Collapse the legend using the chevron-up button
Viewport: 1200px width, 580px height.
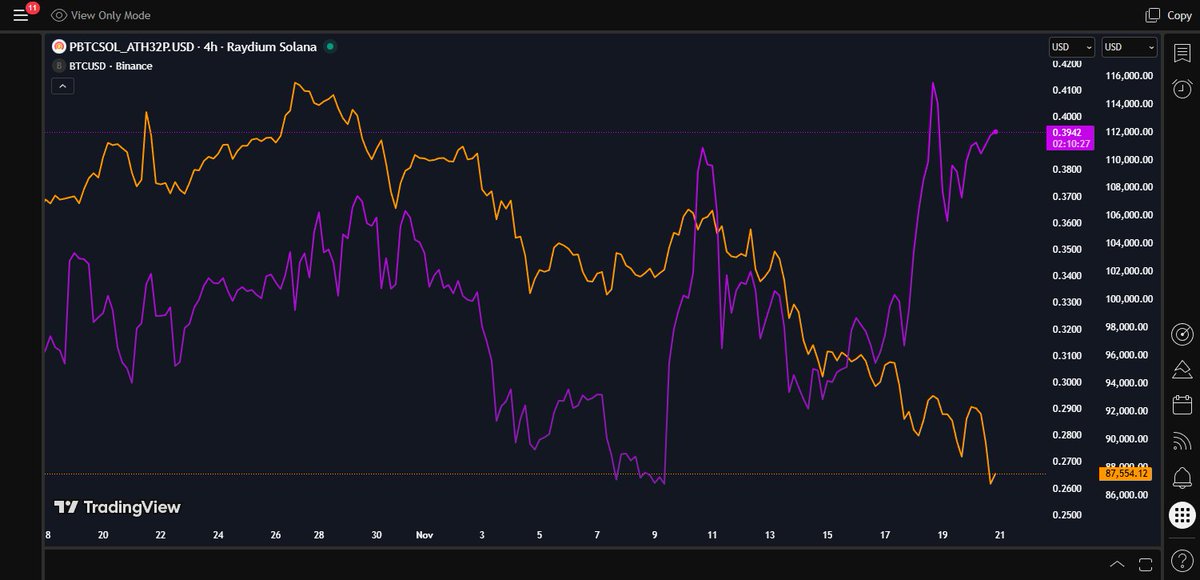click(62, 87)
